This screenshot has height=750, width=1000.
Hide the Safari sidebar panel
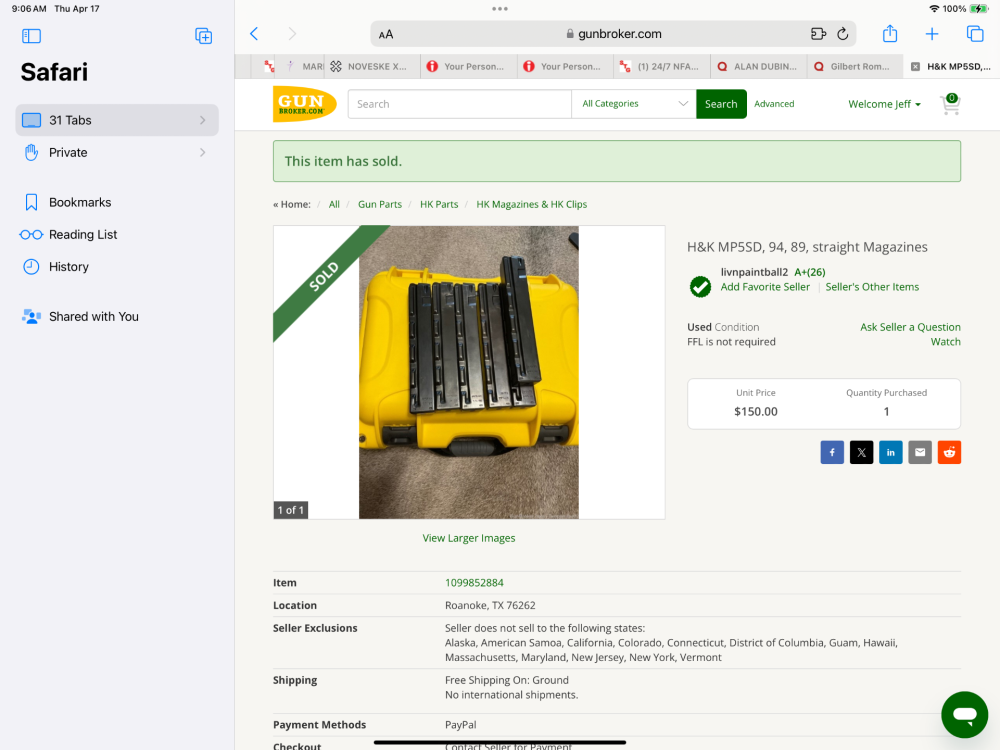31,36
